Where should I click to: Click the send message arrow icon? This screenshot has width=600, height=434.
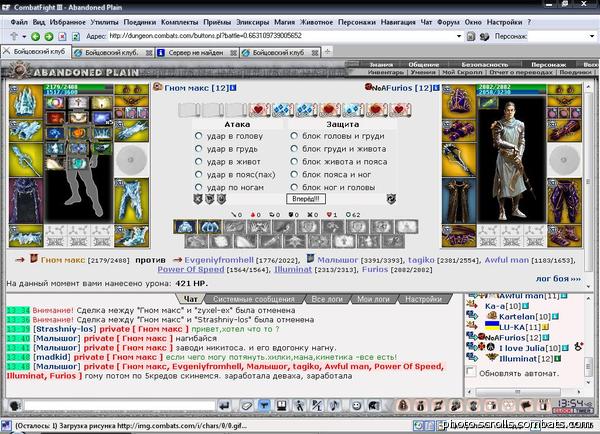(x=225, y=405)
